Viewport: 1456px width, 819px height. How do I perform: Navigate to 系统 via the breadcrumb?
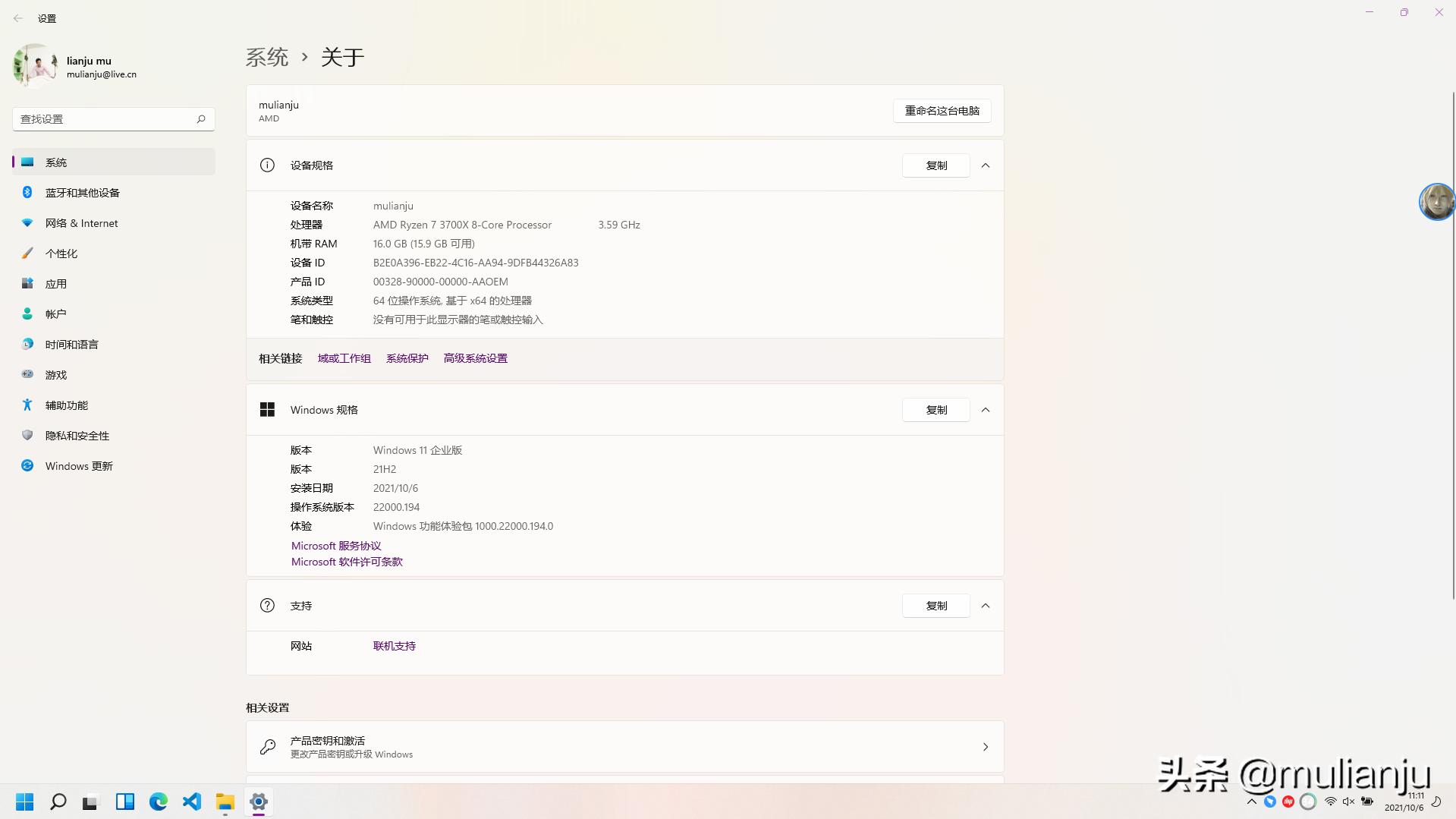click(x=267, y=57)
